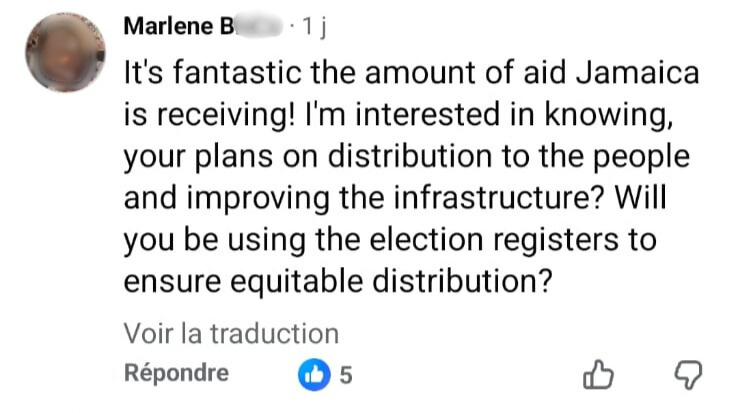The image size is (738, 413).
Task: Click the blue like reaction badge
Action: click(314, 375)
